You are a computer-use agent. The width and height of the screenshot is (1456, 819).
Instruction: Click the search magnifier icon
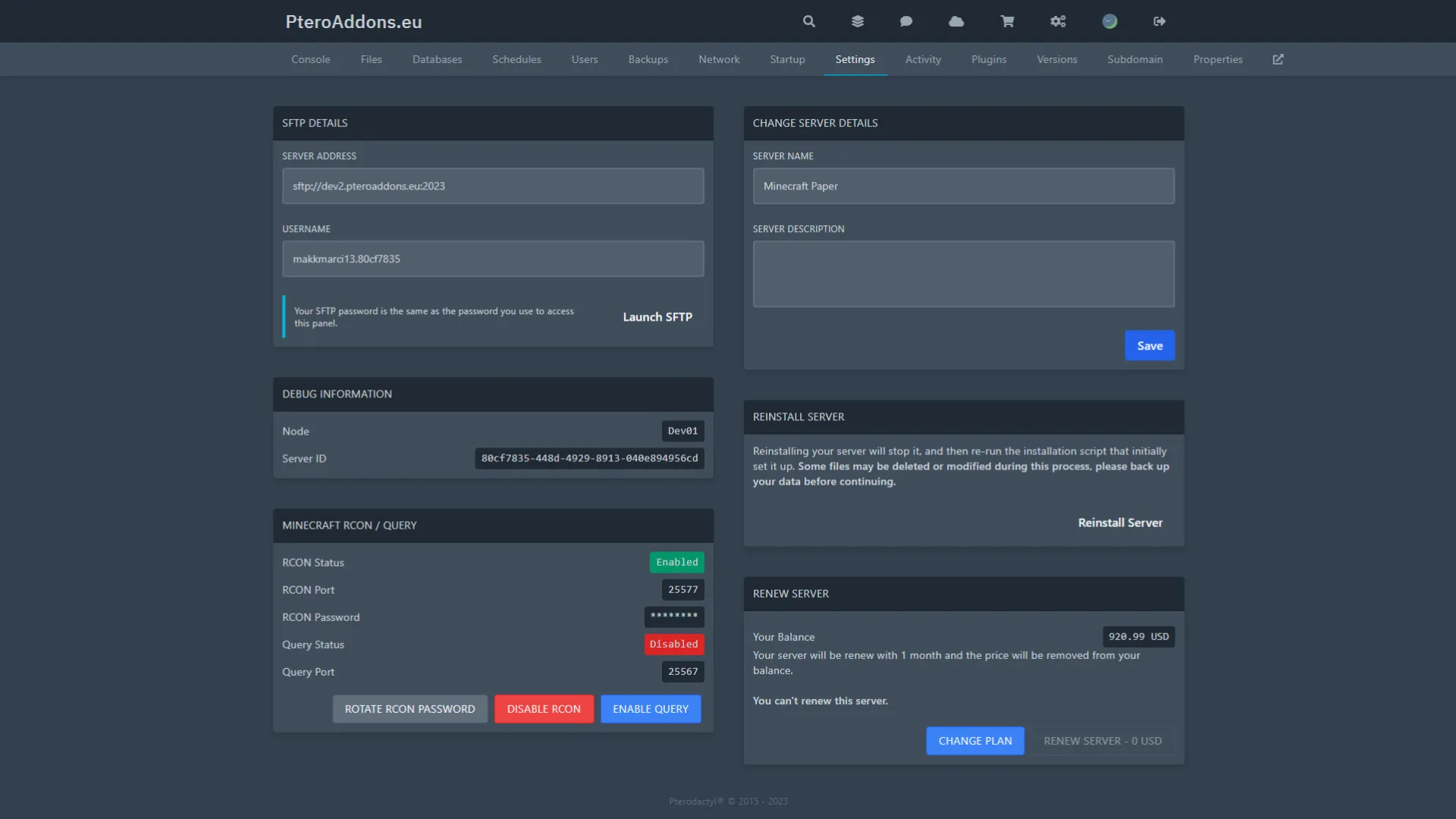tap(809, 21)
